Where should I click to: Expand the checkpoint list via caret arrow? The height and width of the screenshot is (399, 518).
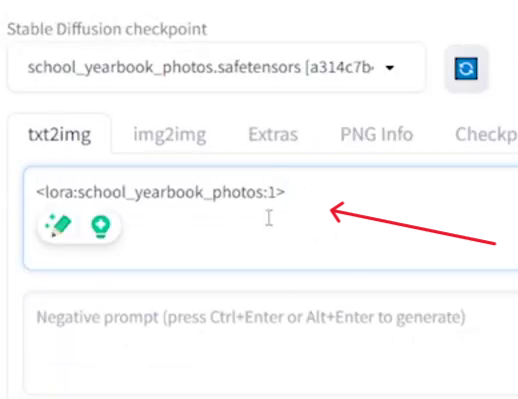click(x=389, y=68)
